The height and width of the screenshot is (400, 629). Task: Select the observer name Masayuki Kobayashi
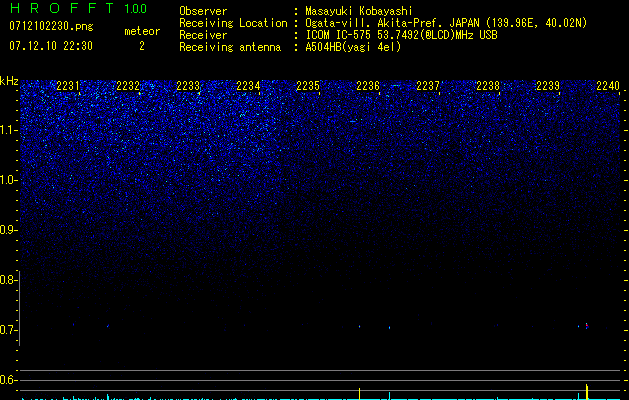tap(359, 11)
